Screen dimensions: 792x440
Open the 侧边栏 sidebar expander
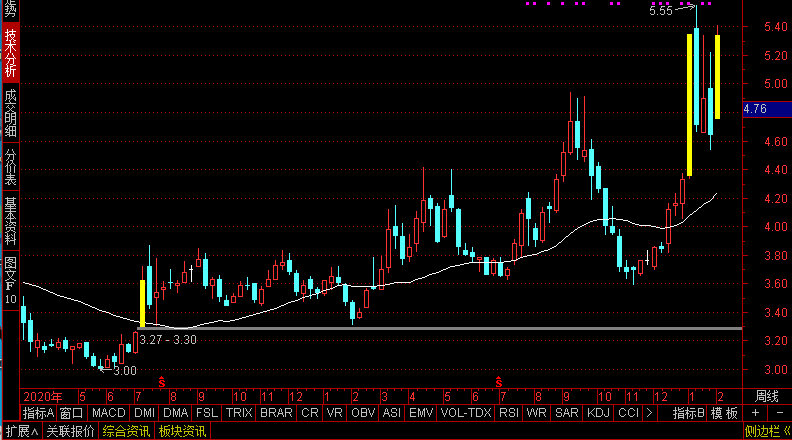[x=767, y=432]
